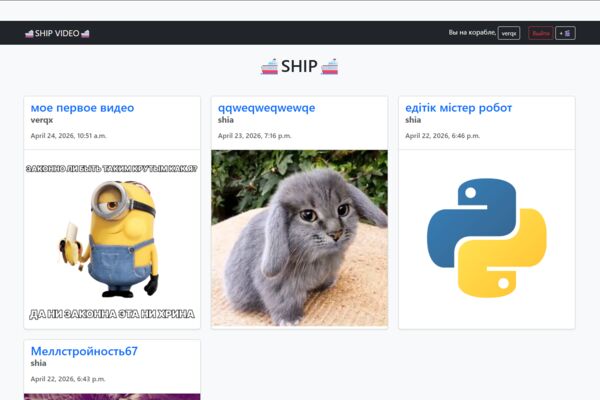Click the verqx profile button
This screenshot has width=600, height=400.
pyautogui.click(x=509, y=33)
